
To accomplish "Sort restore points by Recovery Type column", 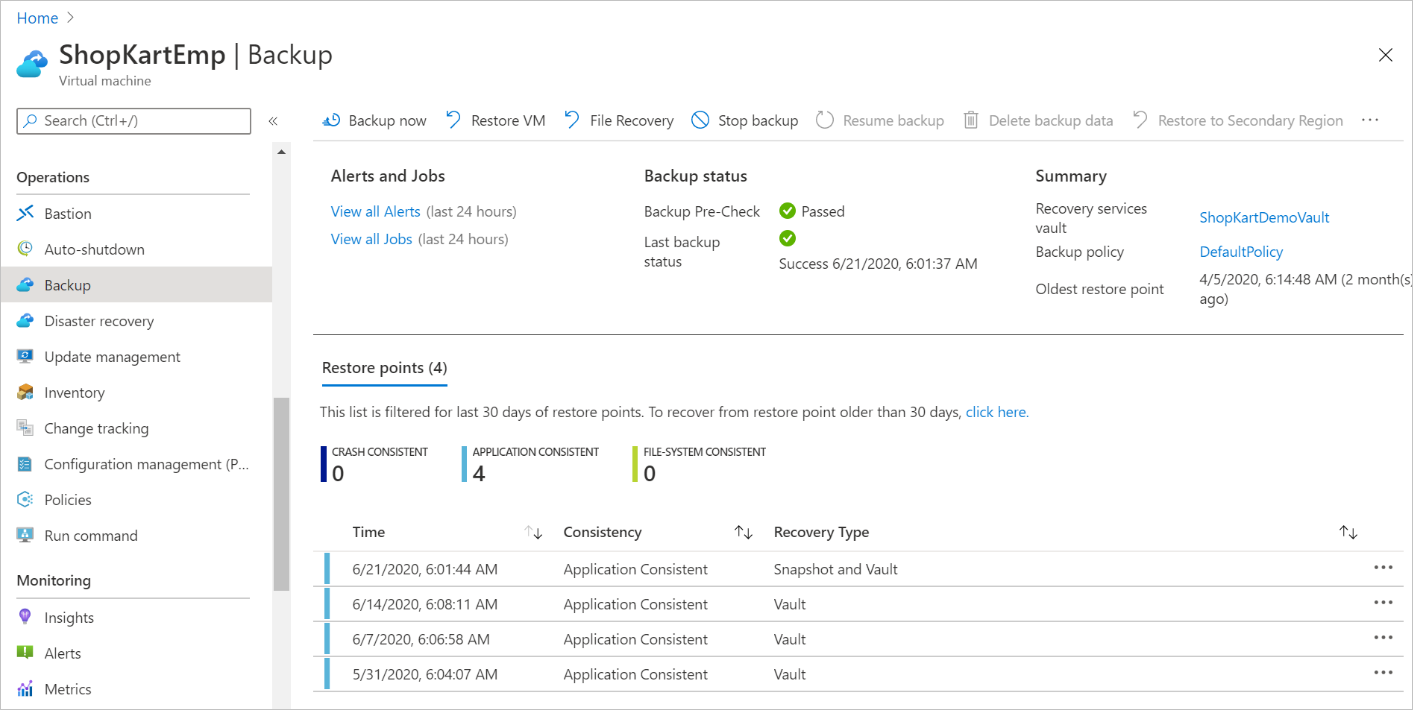I will (x=1348, y=533).
